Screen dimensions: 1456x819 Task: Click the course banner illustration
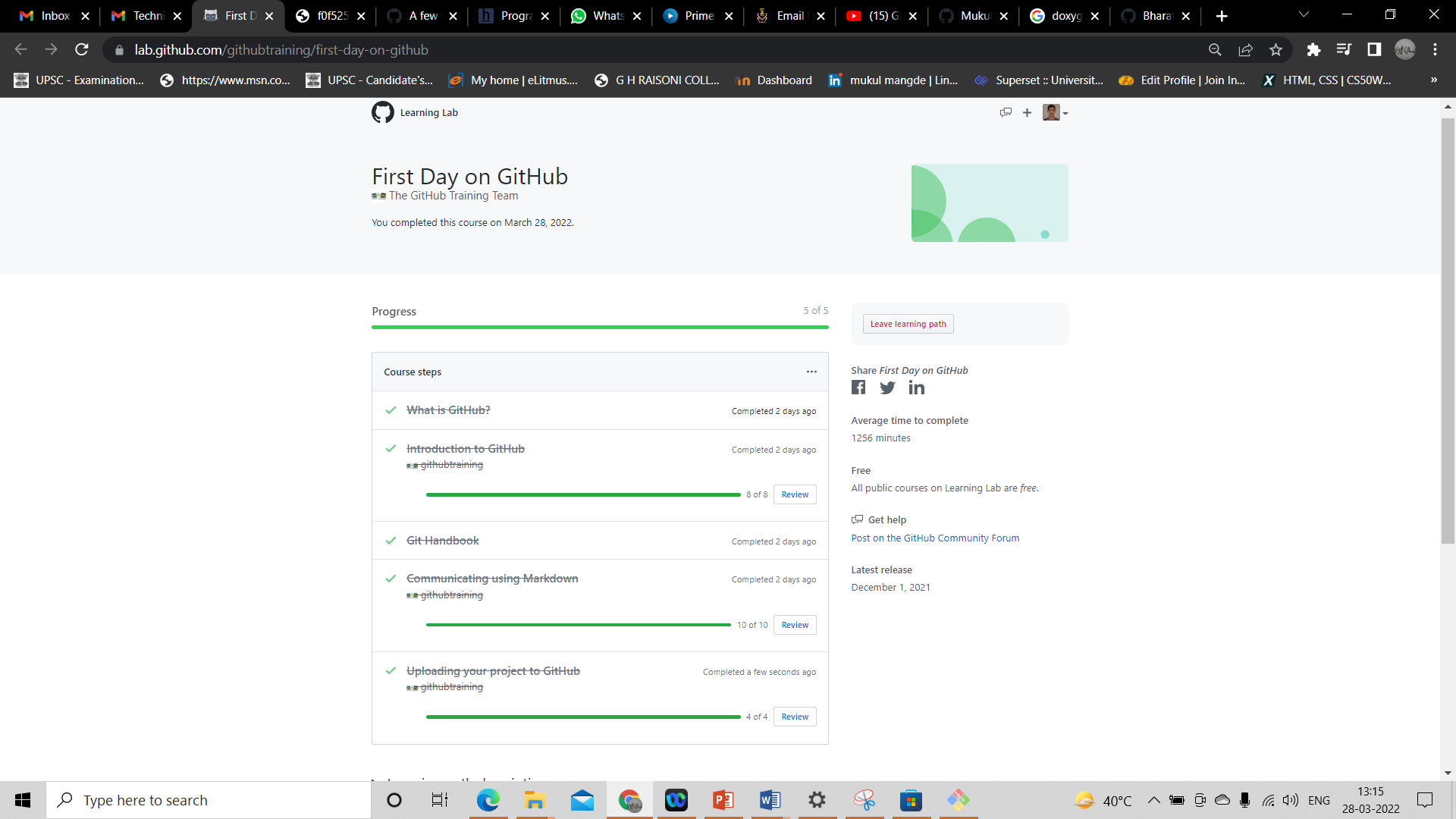click(x=990, y=203)
